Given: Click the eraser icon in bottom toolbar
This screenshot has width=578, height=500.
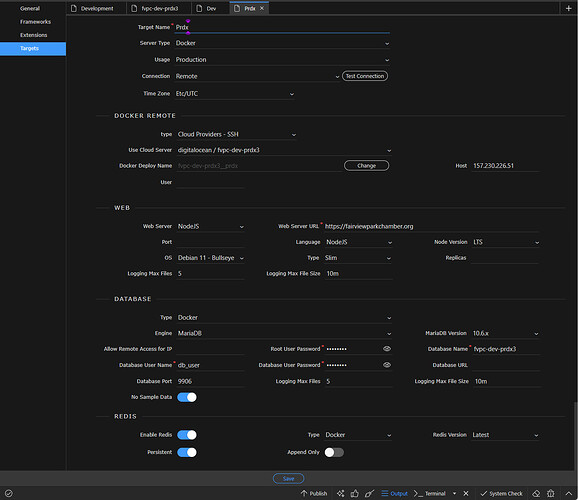Looking at the screenshot, I should 536,493.
